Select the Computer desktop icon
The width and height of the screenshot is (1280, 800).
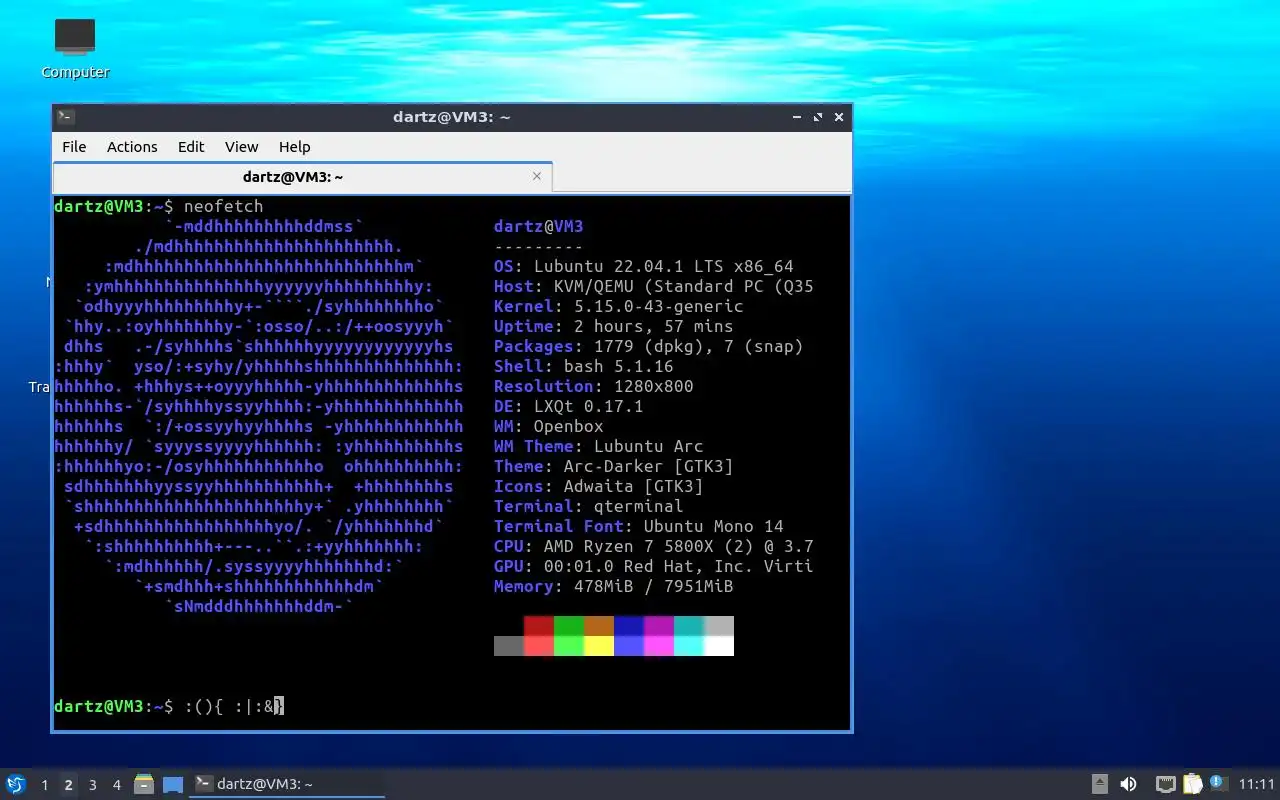[75, 49]
